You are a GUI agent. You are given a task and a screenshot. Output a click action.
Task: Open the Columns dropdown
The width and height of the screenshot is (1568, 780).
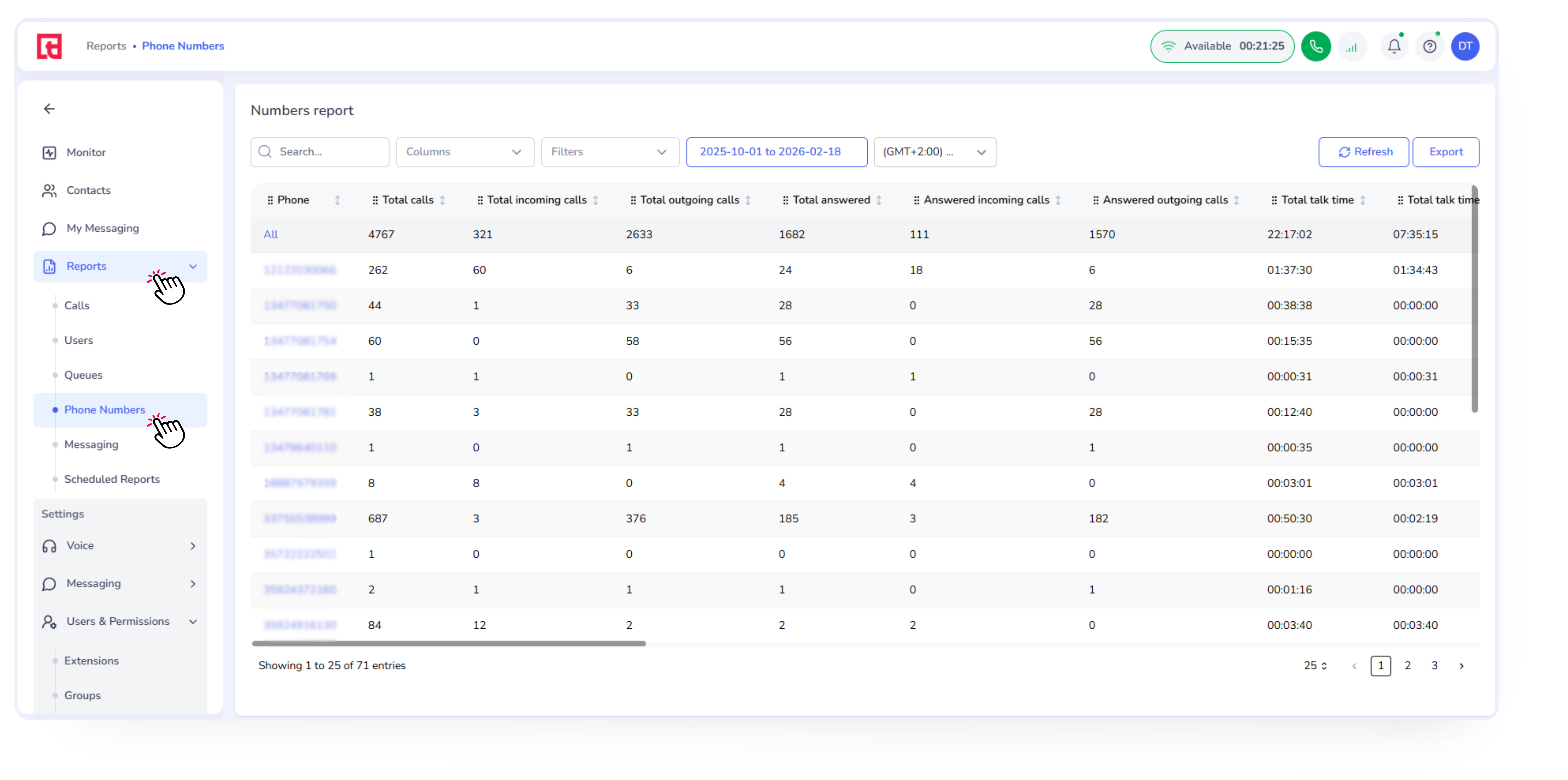[464, 152]
